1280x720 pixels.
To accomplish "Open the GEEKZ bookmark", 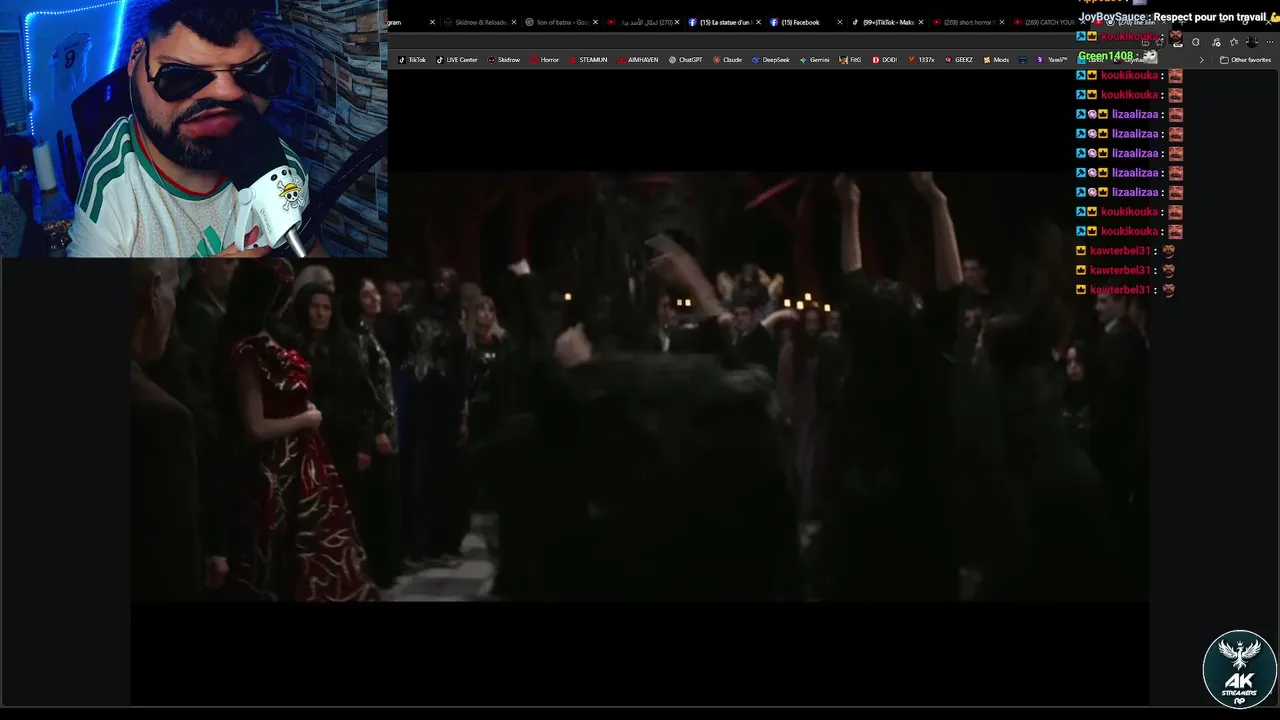I will 958,60.
